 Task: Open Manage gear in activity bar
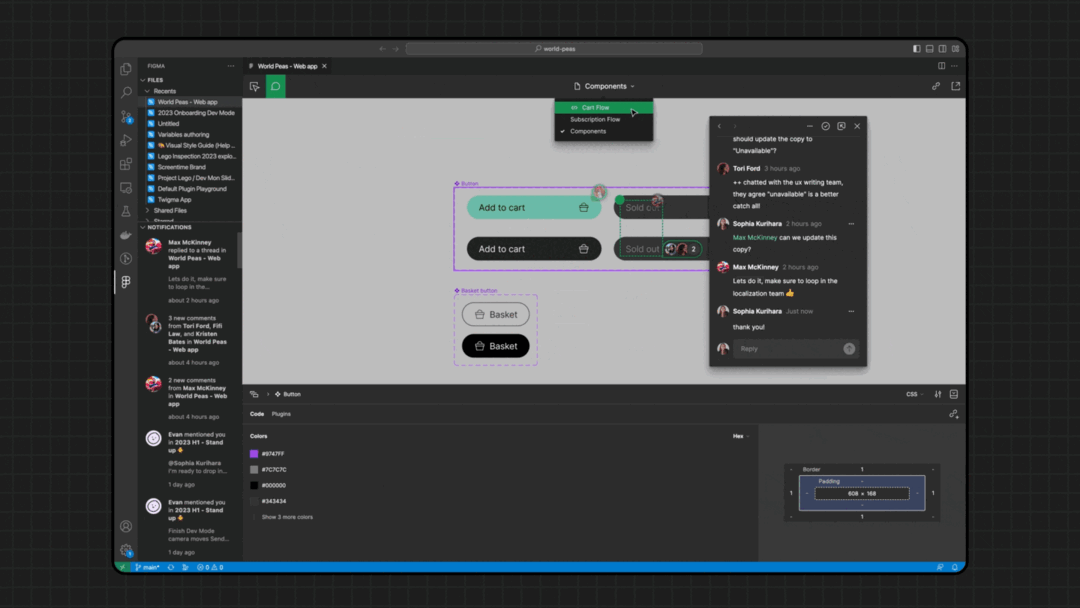pyautogui.click(x=126, y=549)
